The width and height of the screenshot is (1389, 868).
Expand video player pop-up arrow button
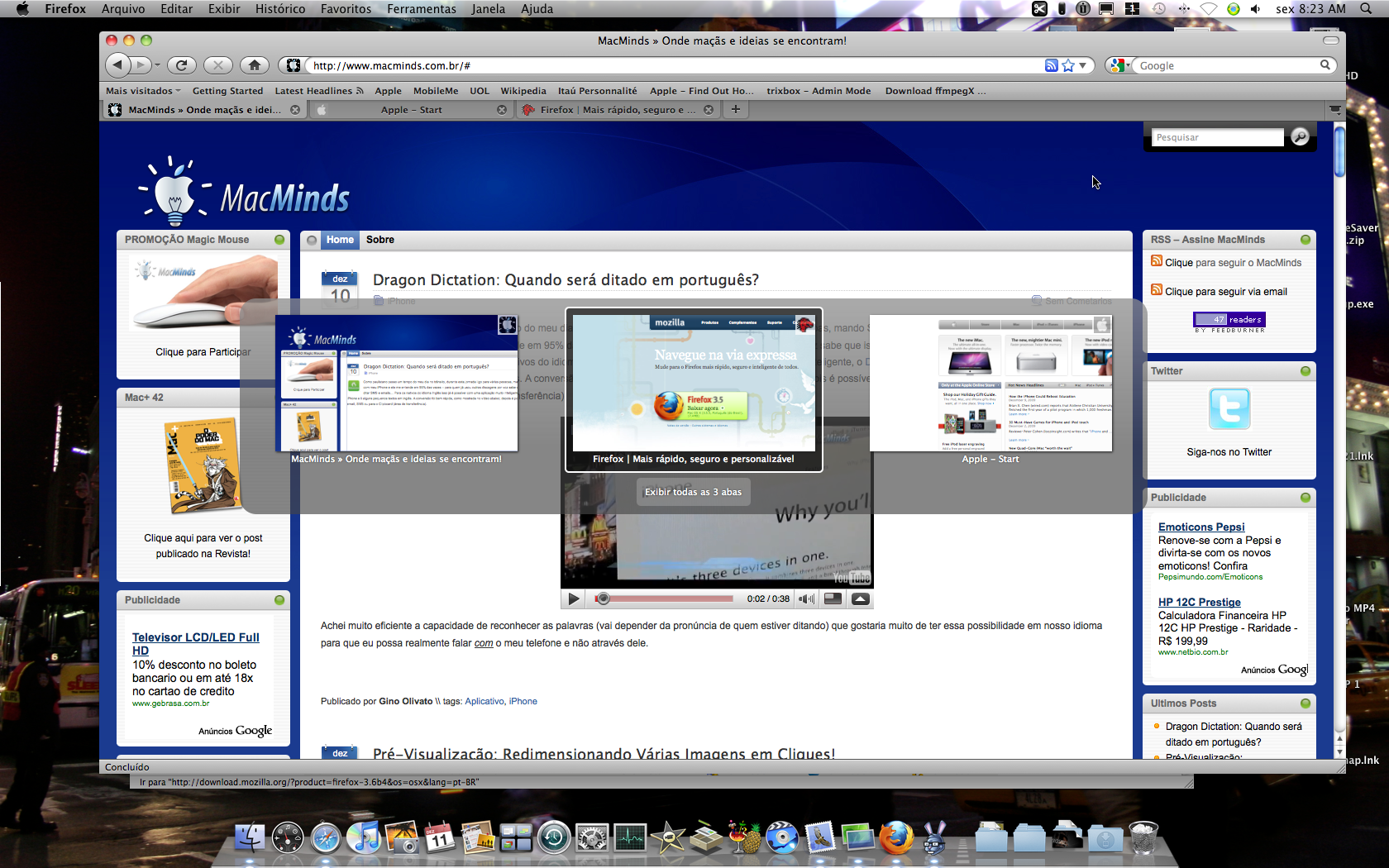click(x=860, y=599)
